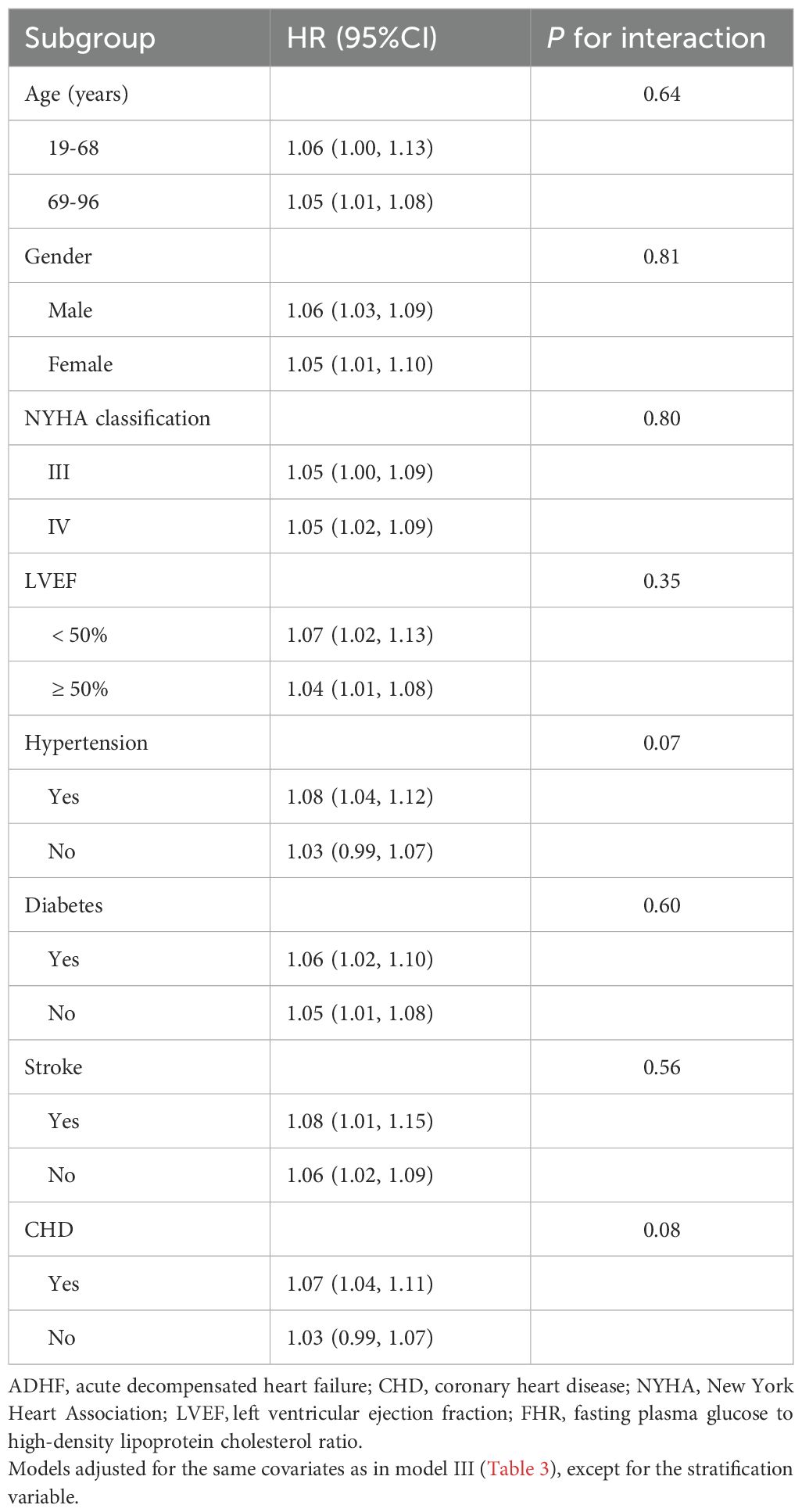Select the 0.08 interaction P value
The width and height of the screenshot is (802, 1512).
pos(661,1230)
